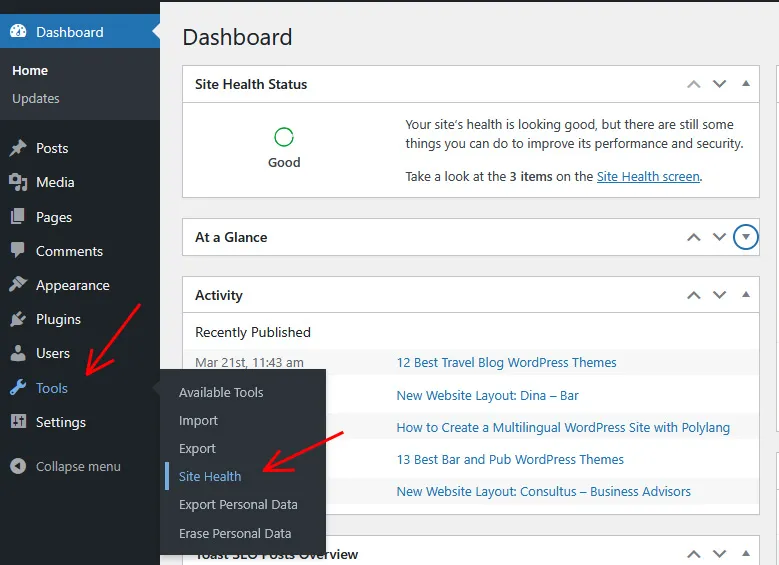This screenshot has width=779, height=565.
Task: Move Activity widget down
Action: [x=719, y=295]
